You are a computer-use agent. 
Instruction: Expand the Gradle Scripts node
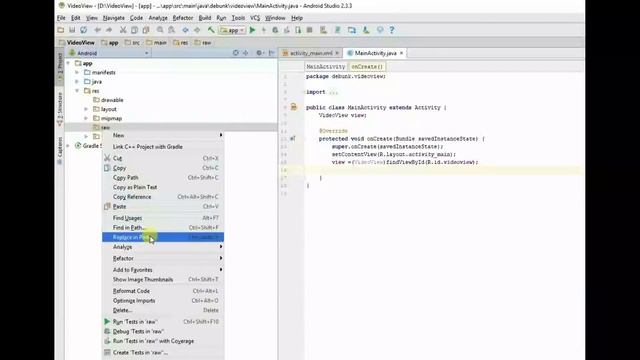click(68, 146)
